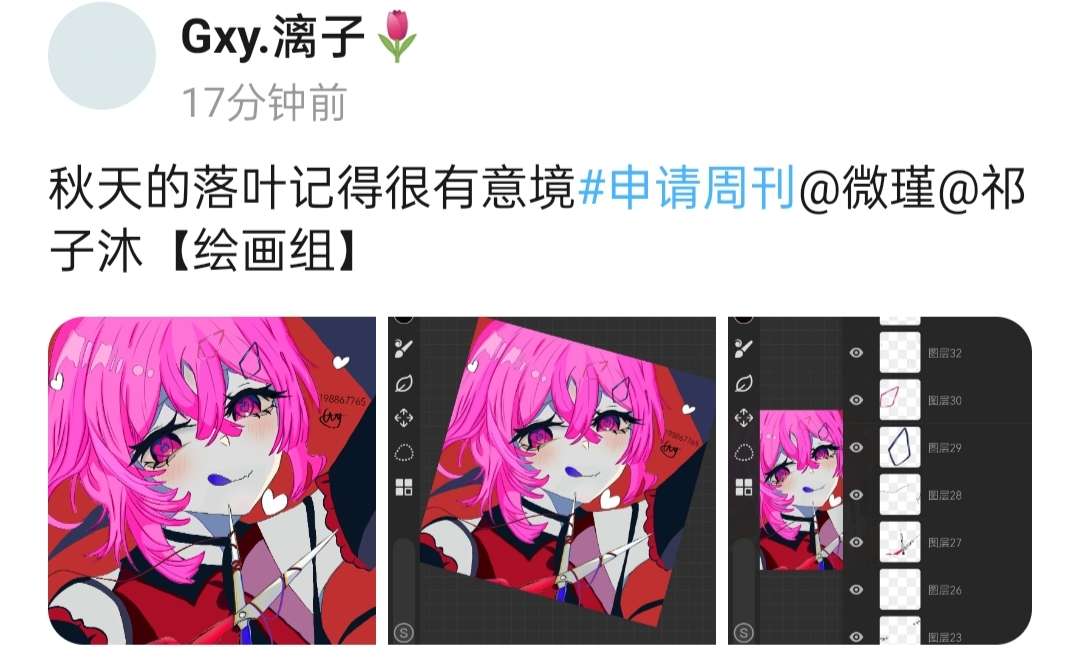
Task: Open the #申请周刊 hashtag link
Action: coord(687,187)
